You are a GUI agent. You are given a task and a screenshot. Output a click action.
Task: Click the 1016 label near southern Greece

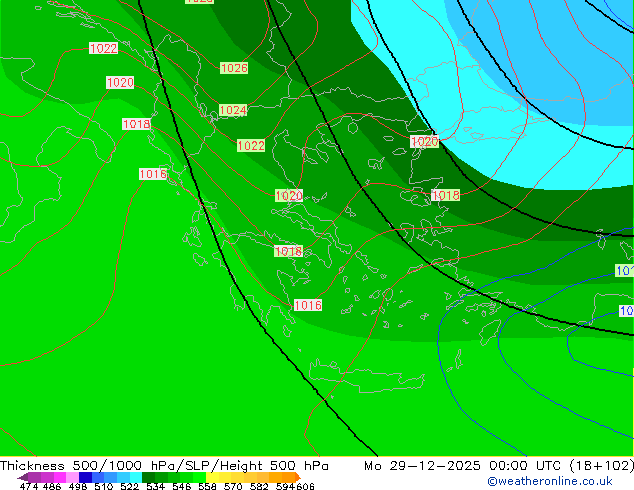(x=308, y=305)
